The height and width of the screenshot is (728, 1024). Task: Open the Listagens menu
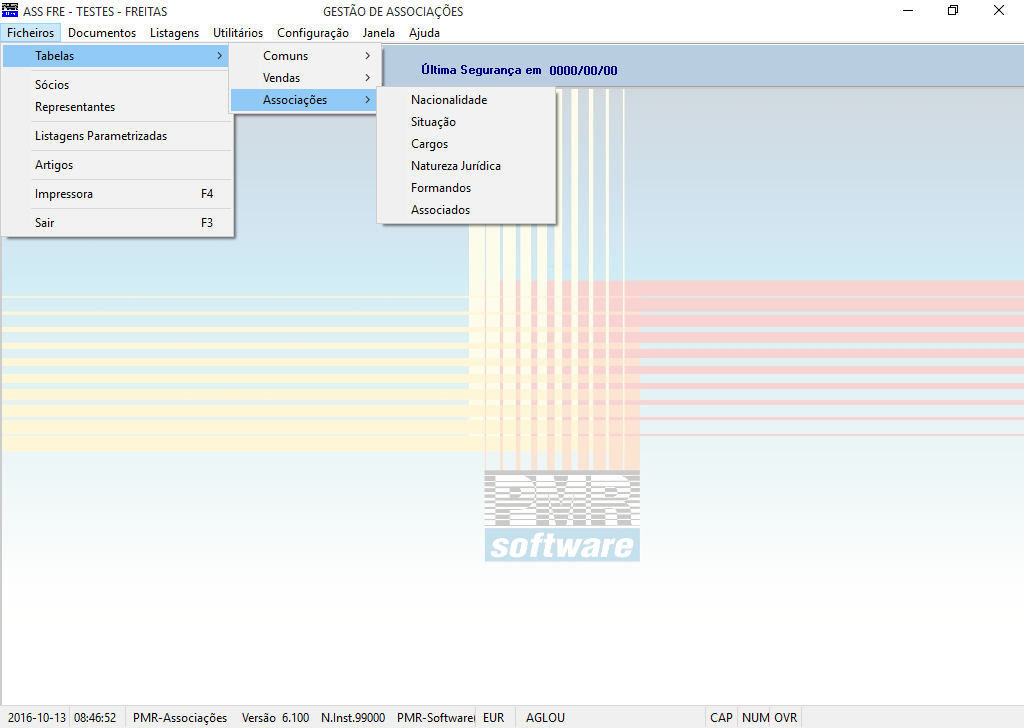[174, 33]
